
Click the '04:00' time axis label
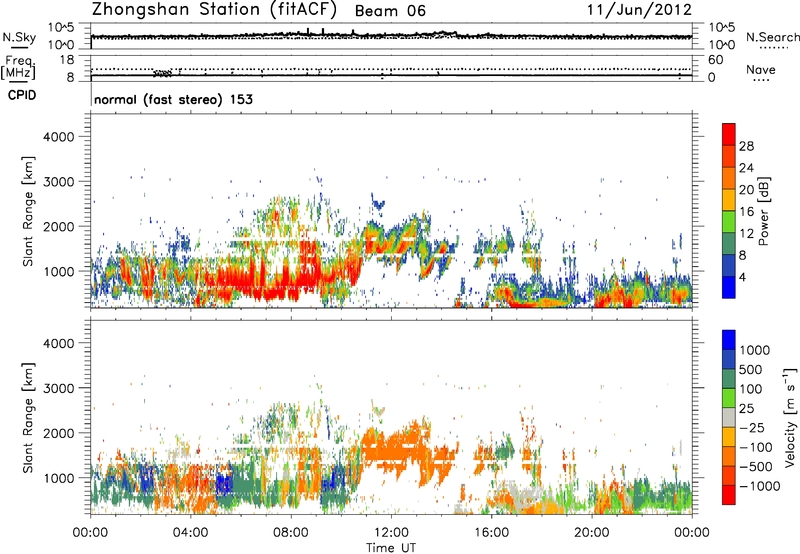[x=190, y=533]
